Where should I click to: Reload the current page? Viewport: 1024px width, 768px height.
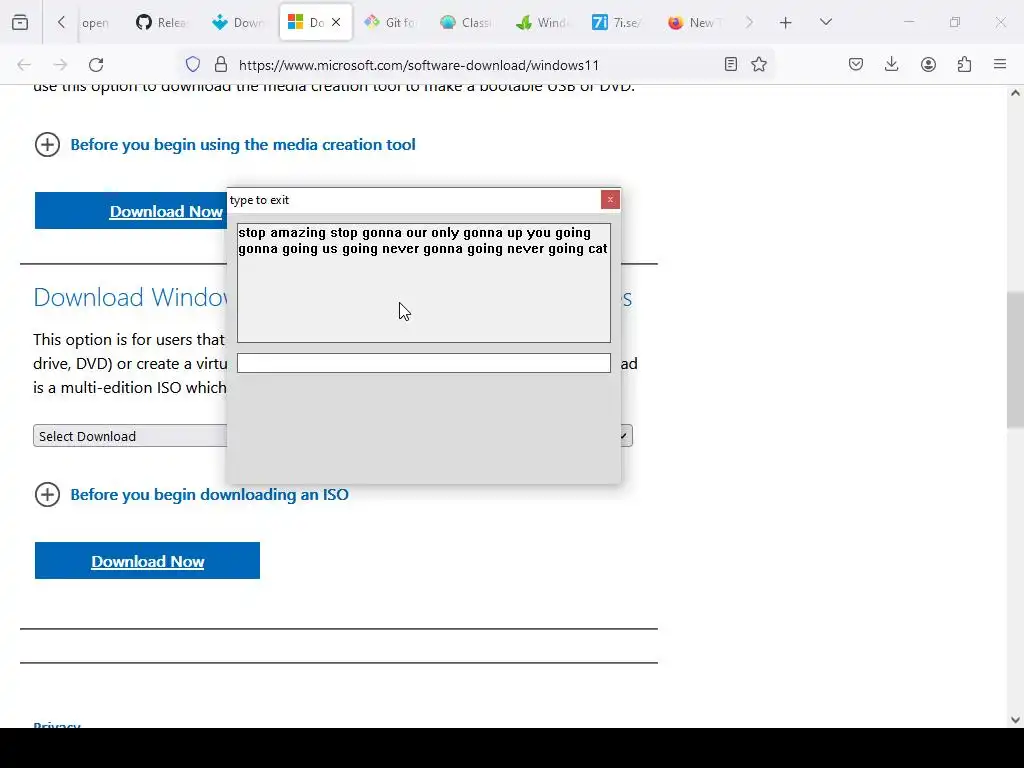96,65
